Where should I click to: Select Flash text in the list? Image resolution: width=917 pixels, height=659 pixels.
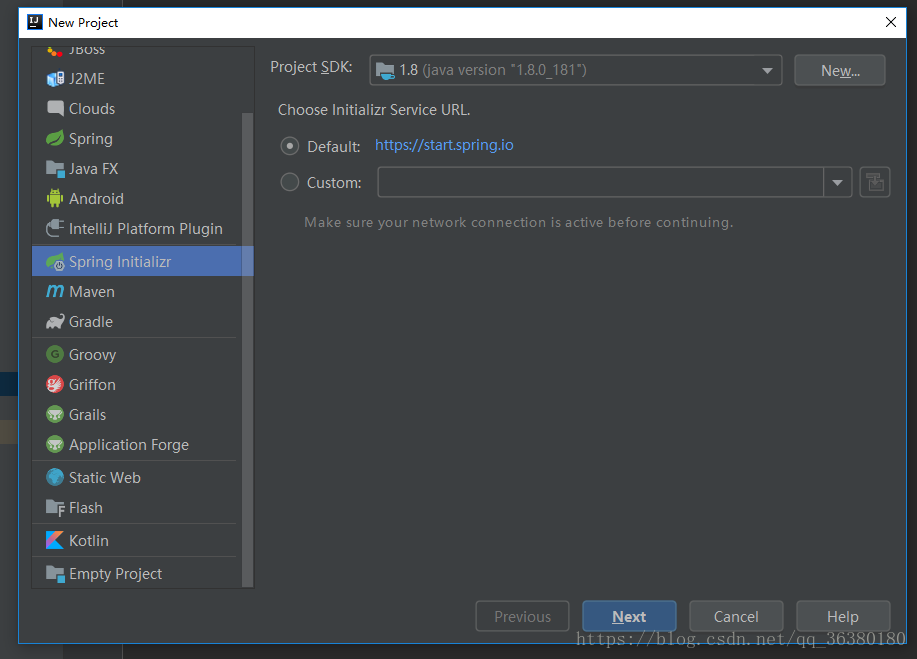tap(85, 508)
